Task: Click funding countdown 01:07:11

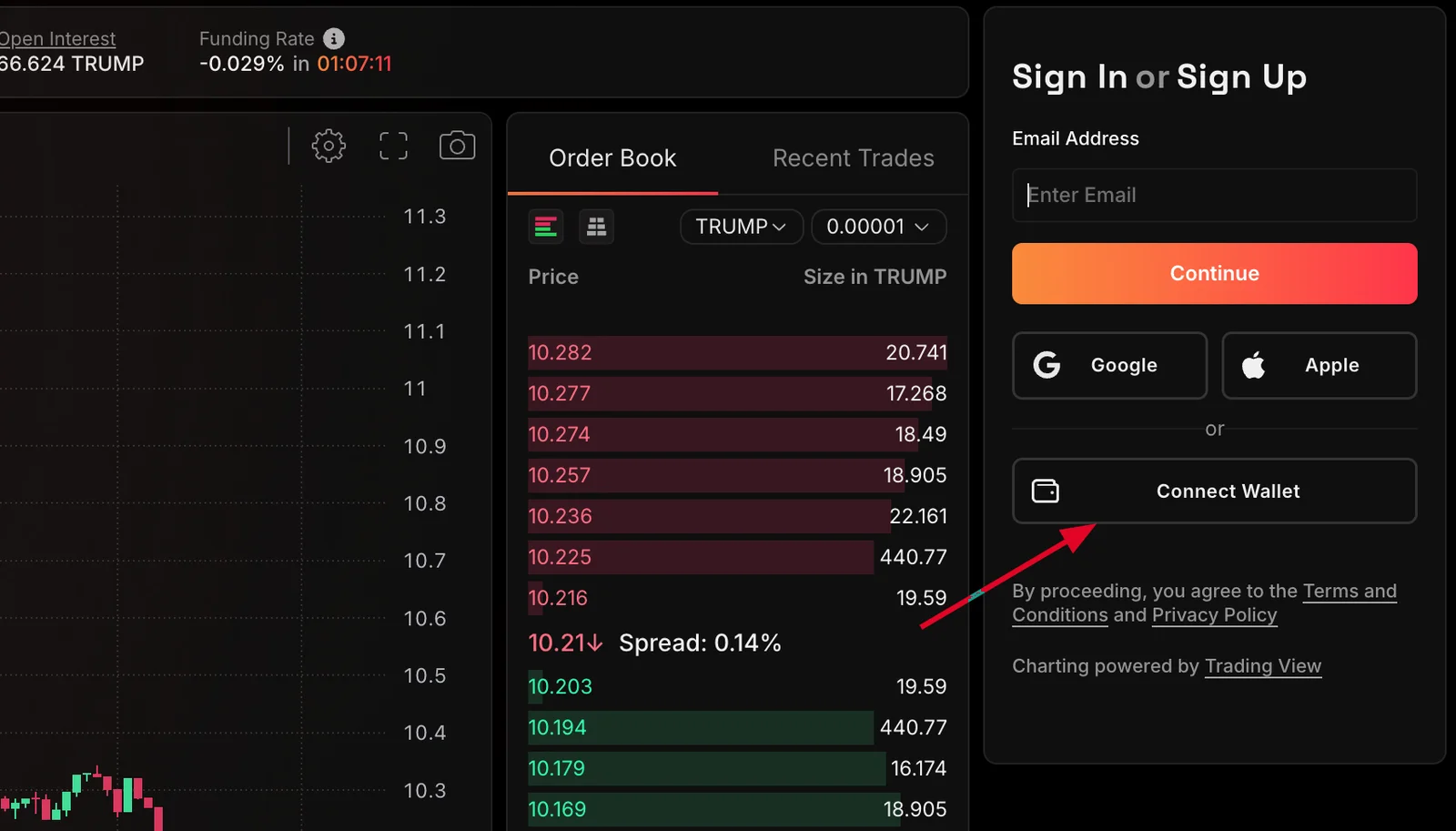Action: (x=354, y=64)
